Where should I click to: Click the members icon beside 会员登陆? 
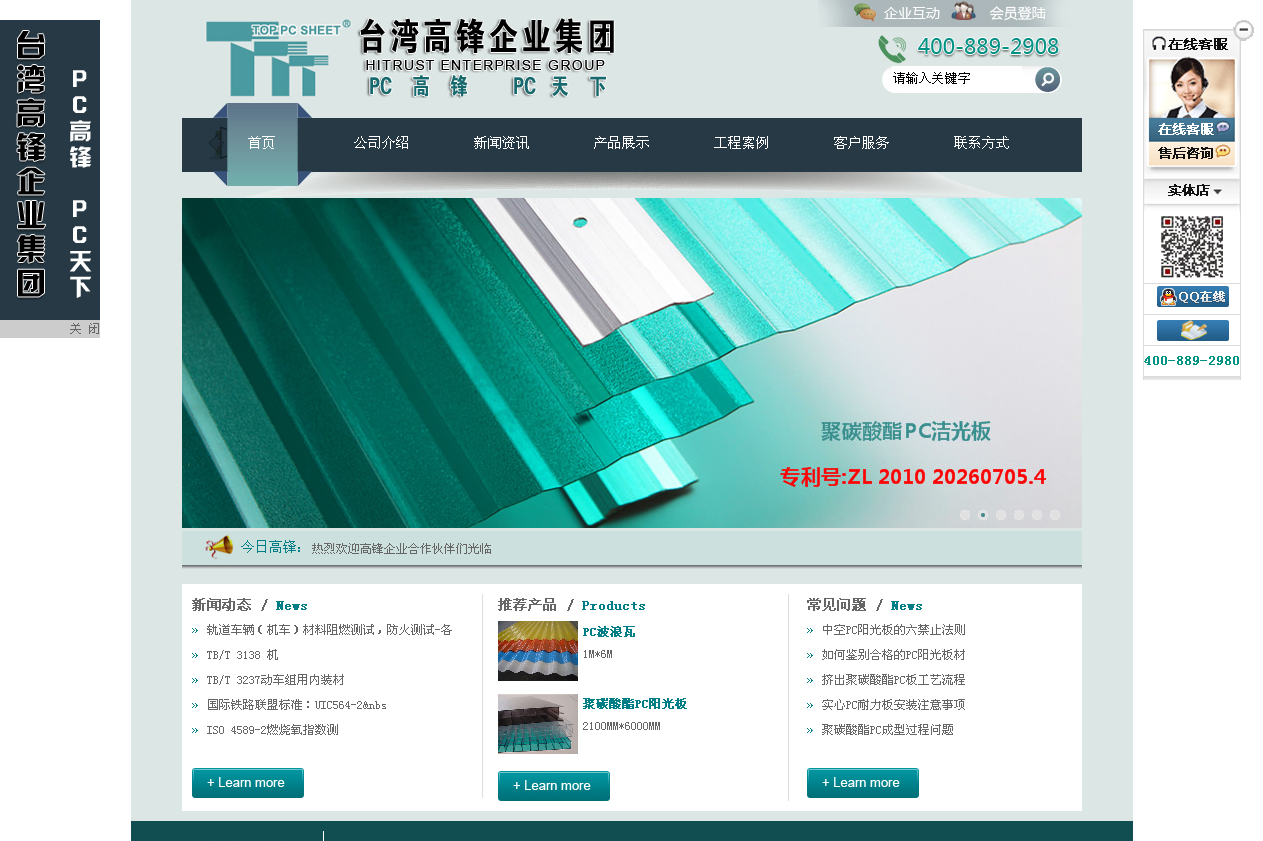click(x=964, y=12)
